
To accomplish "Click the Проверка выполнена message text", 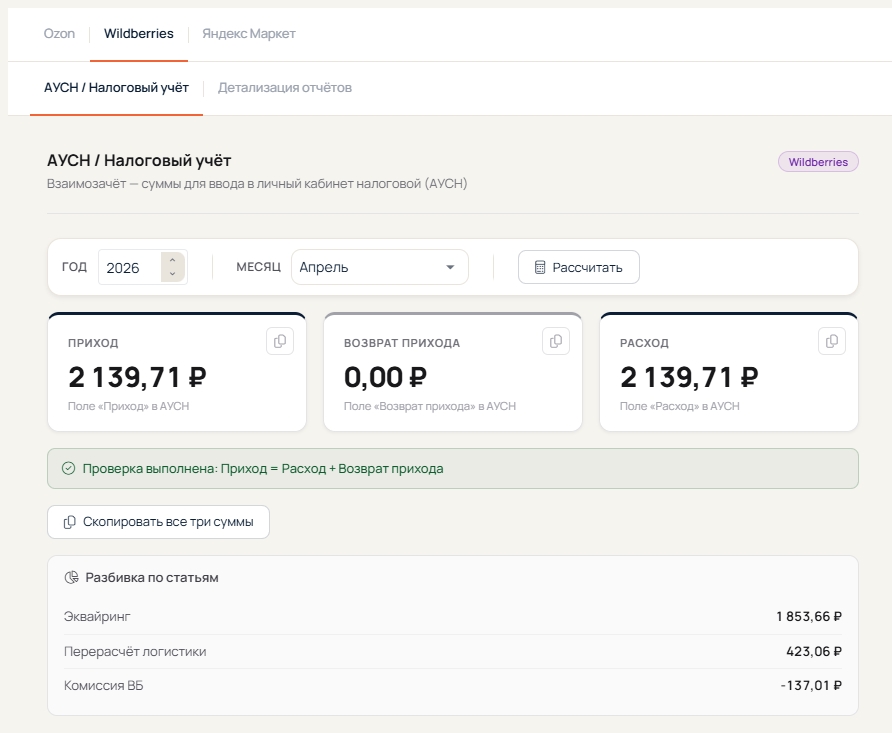I will (x=263, y=469).
